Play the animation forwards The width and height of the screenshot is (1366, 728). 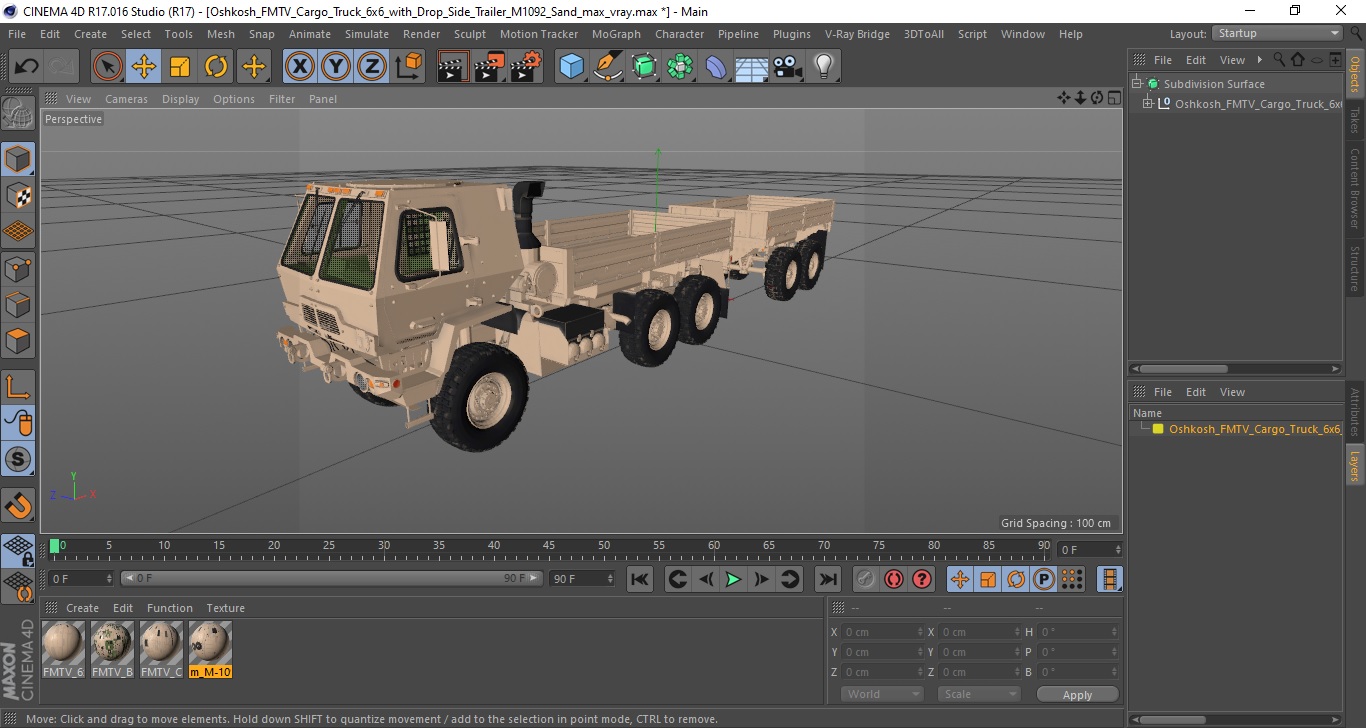[733, 579]
